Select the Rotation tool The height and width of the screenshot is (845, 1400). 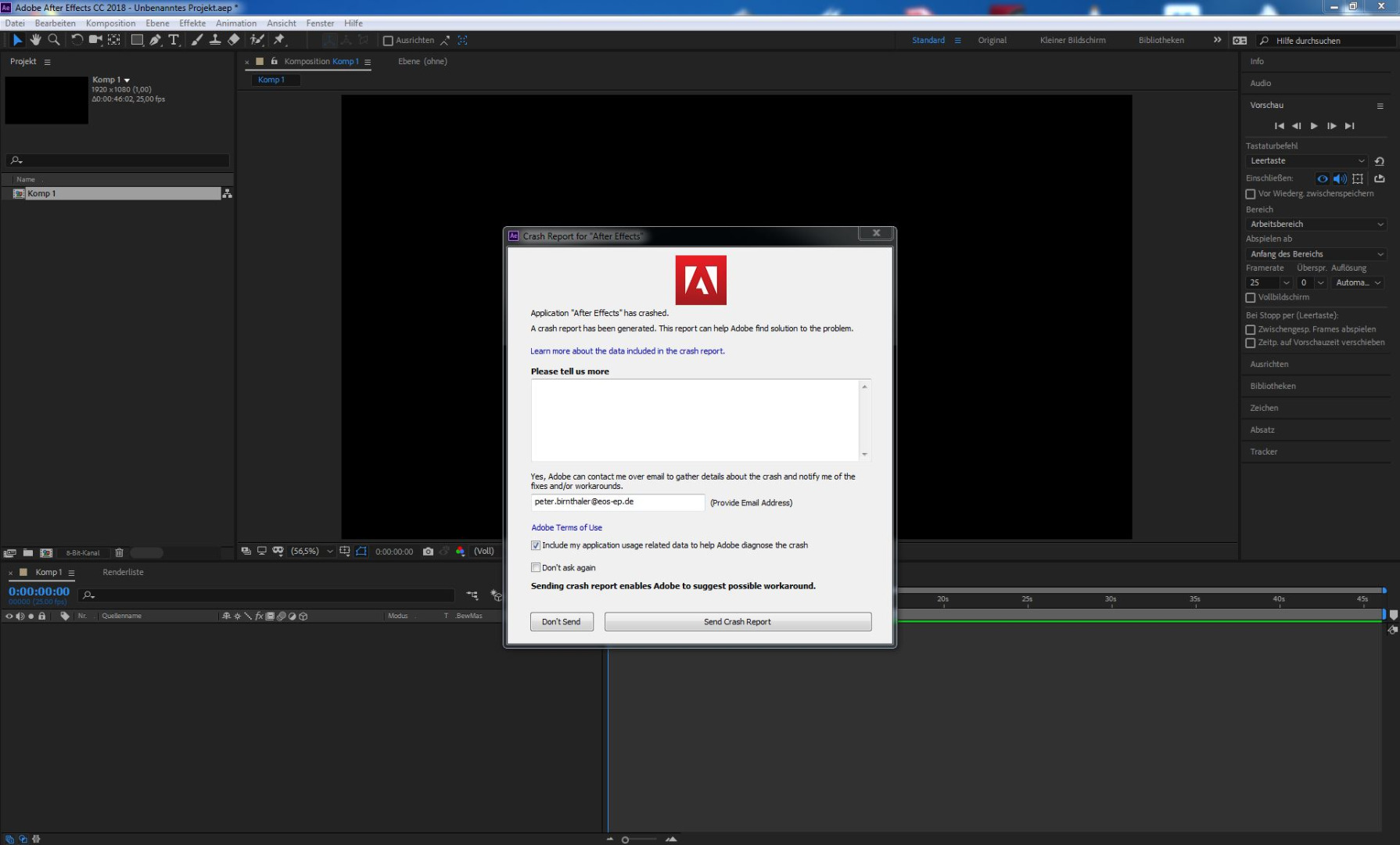[77, 40]
